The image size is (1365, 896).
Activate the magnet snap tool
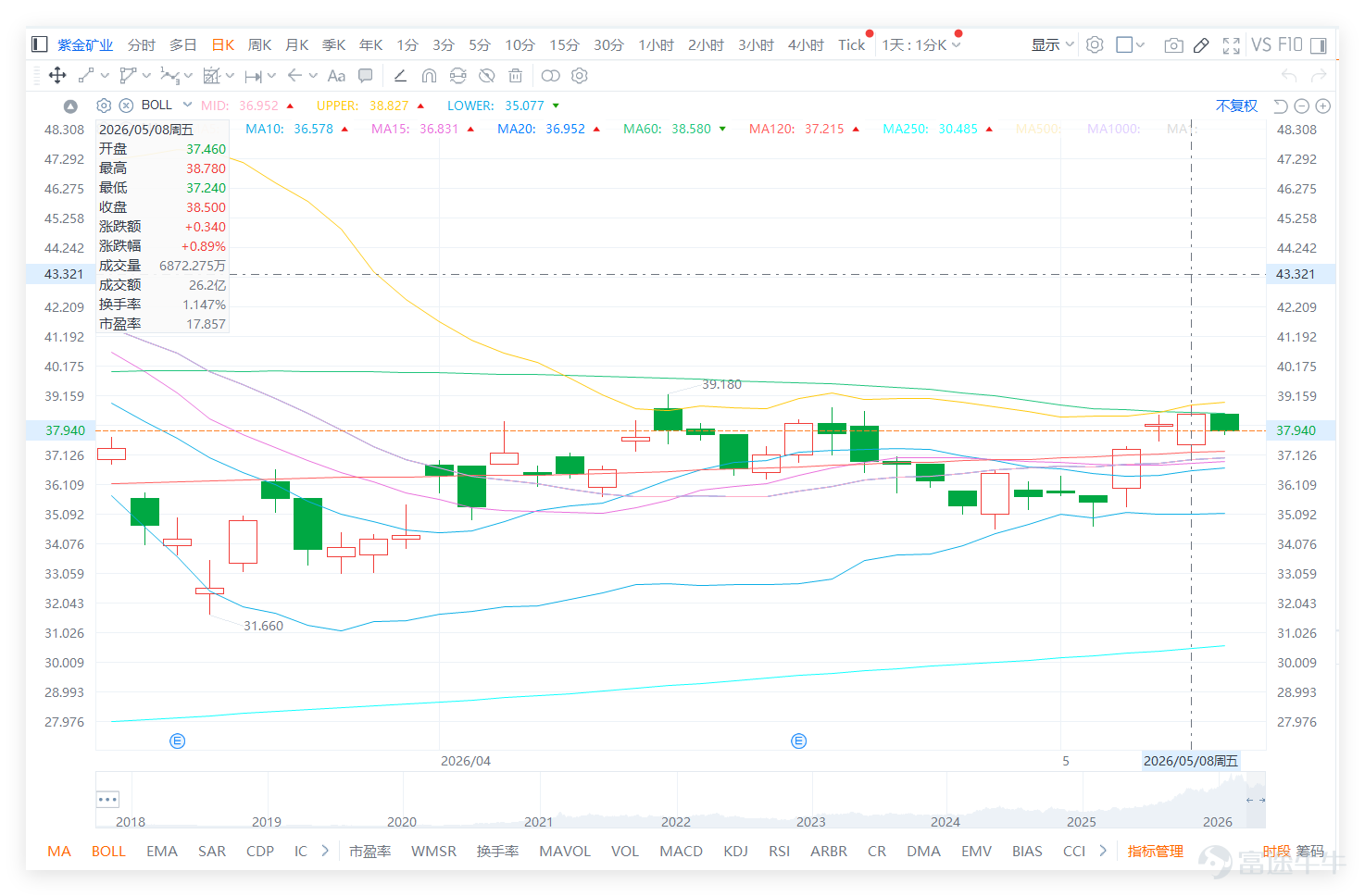pyautogui.click(x=429, y=76)
